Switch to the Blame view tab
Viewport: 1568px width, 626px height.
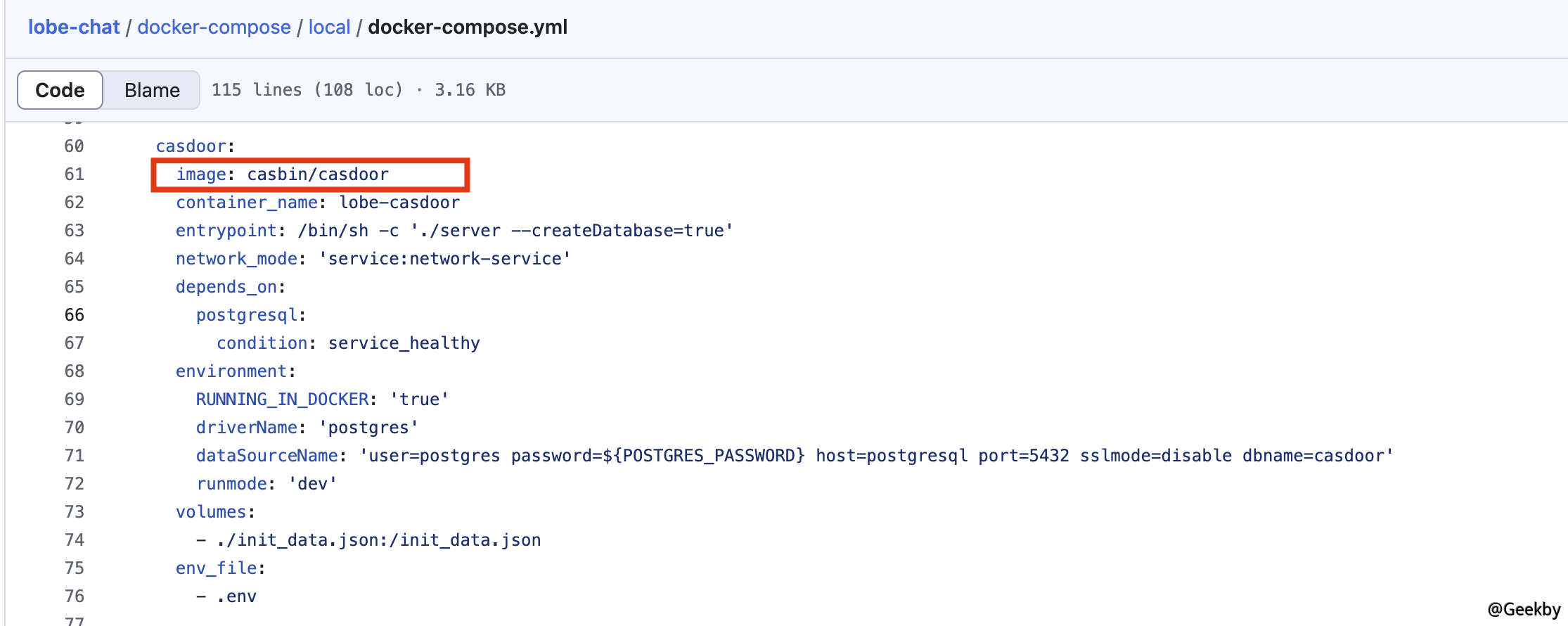(x=152, y=90)
